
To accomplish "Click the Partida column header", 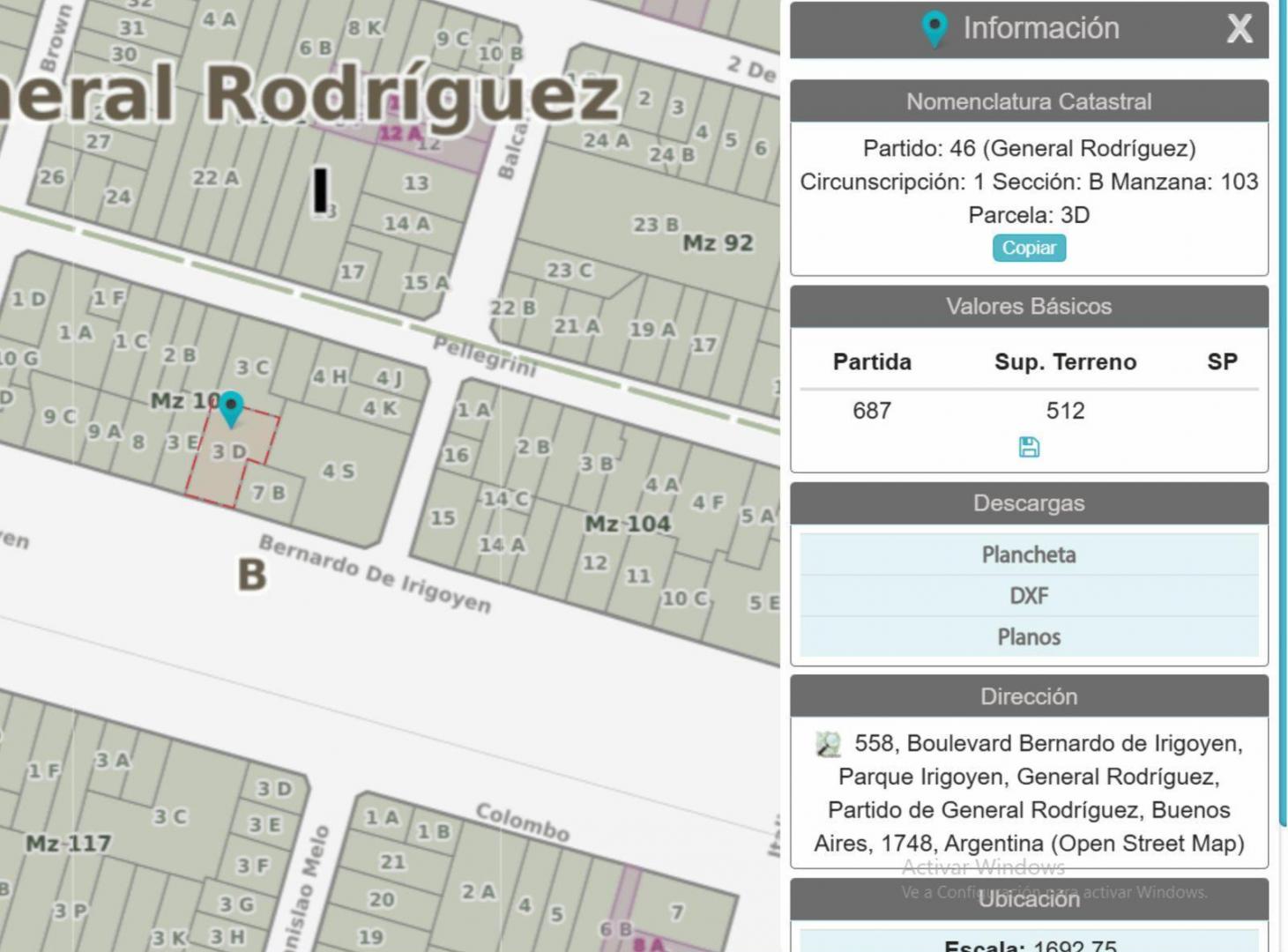I will 872,362.
